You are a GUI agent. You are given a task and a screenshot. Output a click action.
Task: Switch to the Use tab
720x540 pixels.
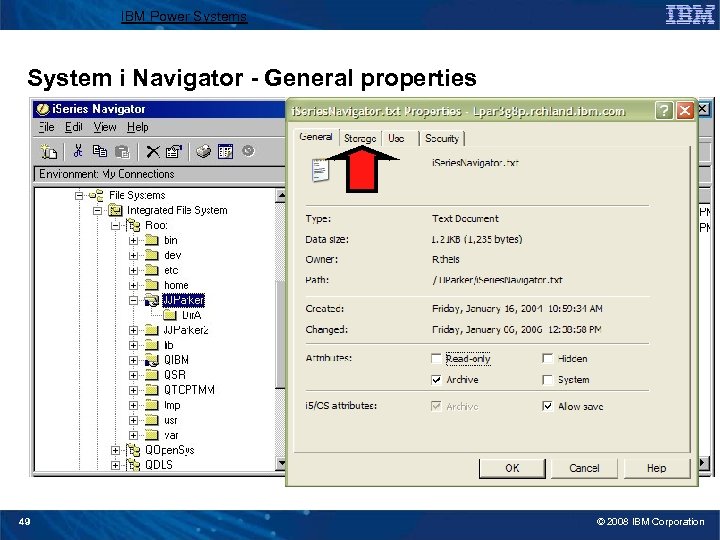click(x=396, y=138)
